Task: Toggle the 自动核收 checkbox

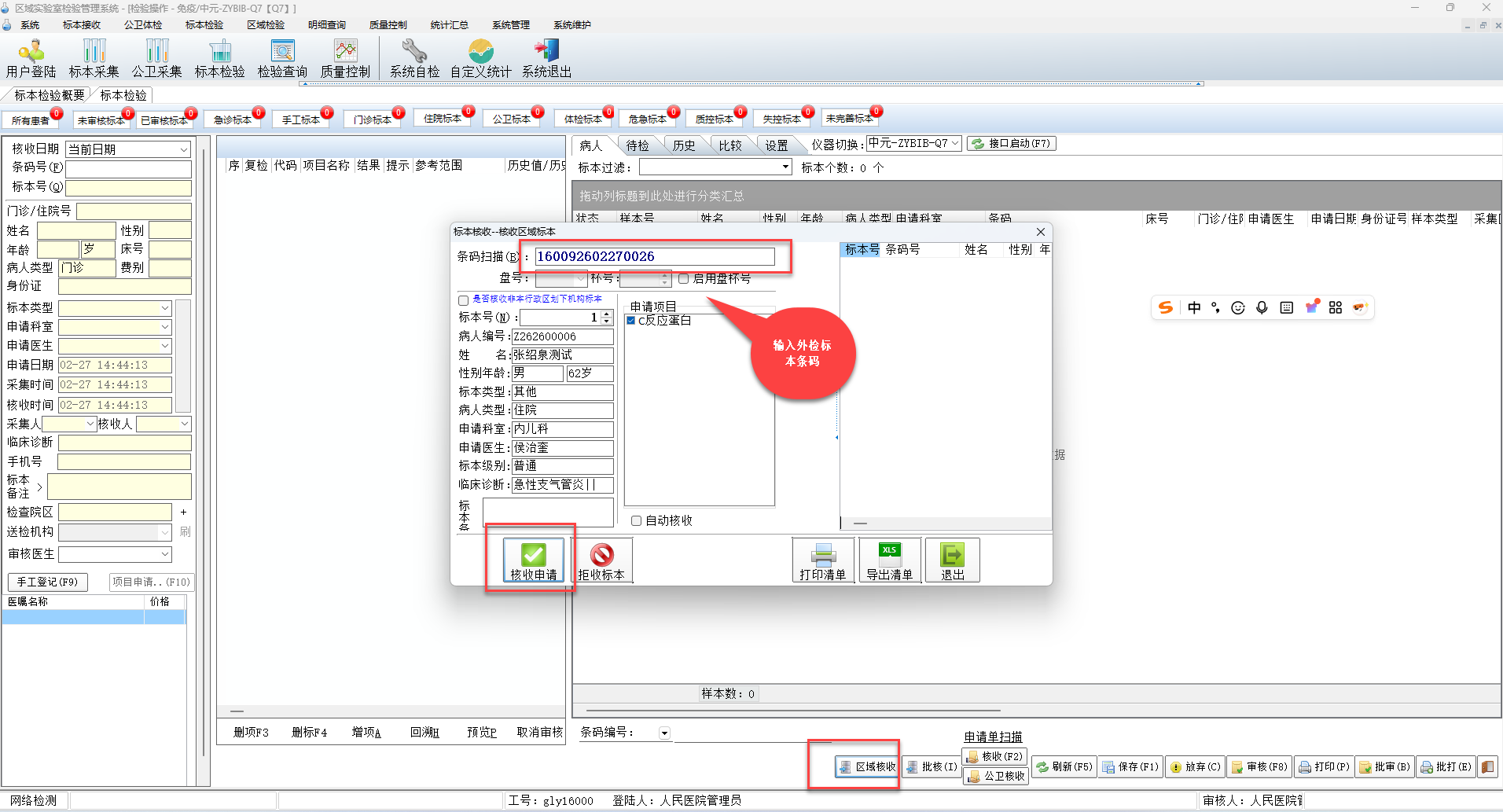Action: tap(637, 521)
